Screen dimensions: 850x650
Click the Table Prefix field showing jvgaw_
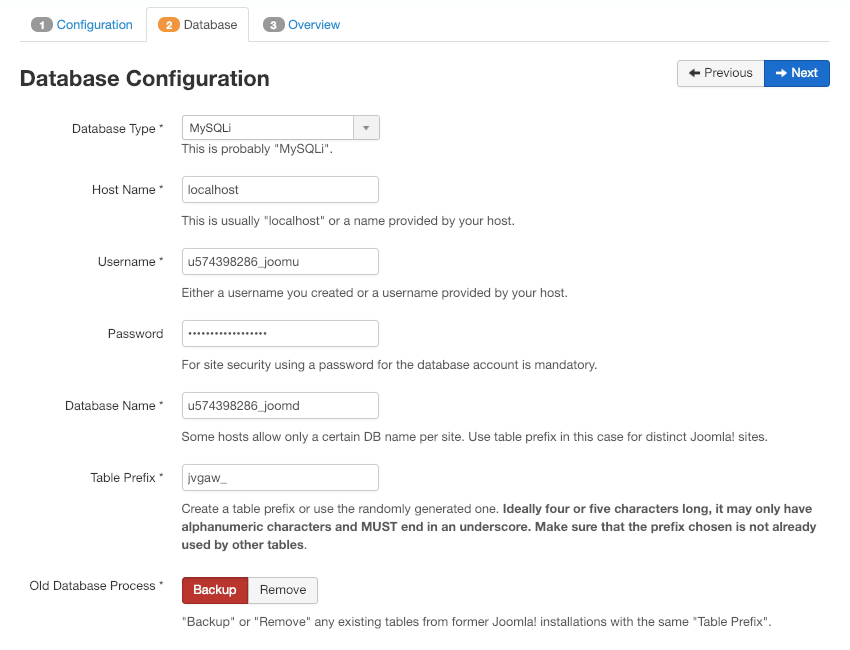pos(279,477)
